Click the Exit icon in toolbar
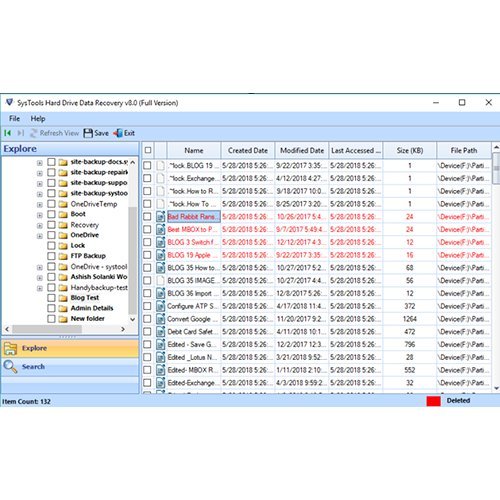 point(118,133)
